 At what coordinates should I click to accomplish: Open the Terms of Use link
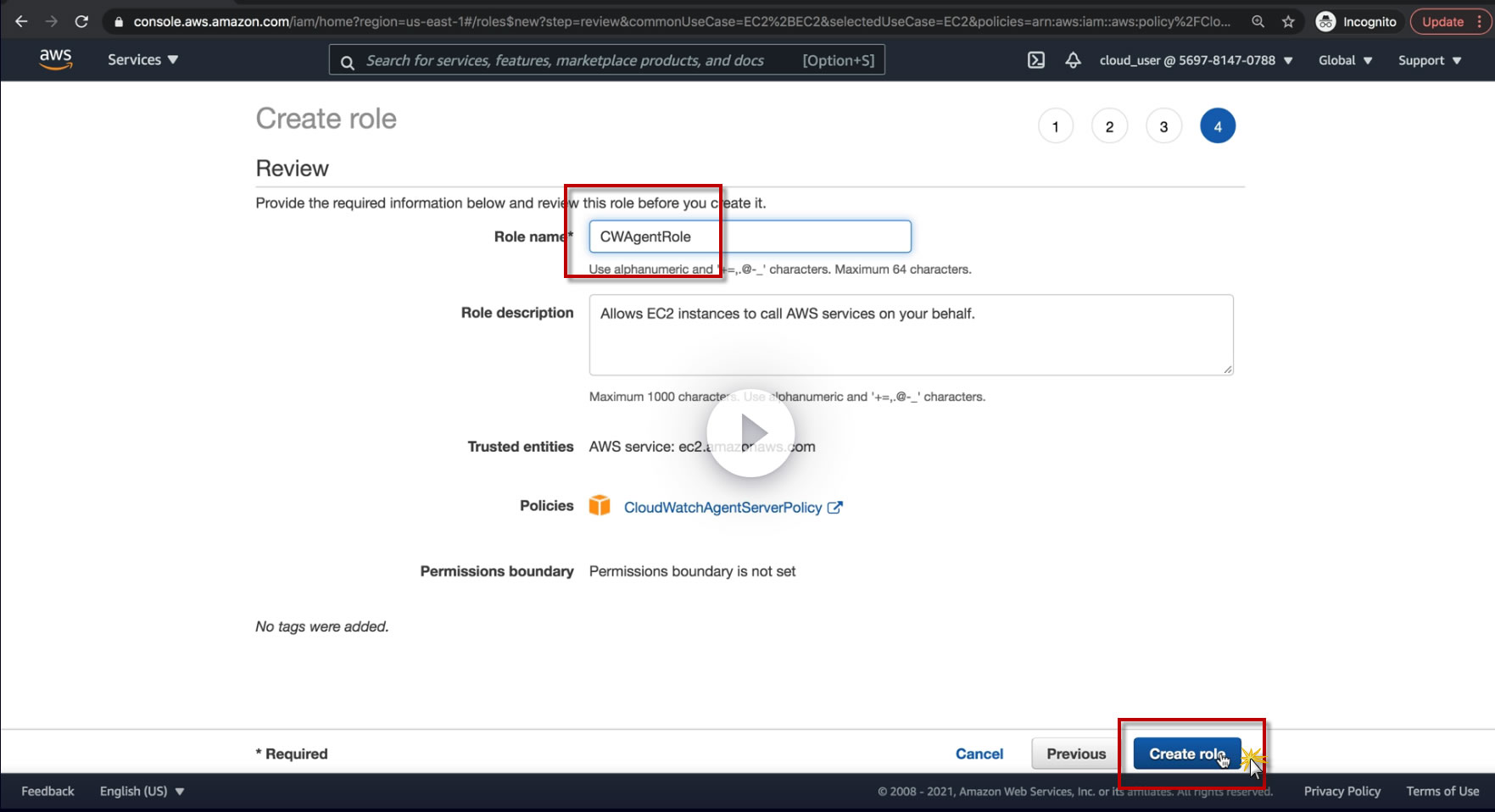(1442, 791)
